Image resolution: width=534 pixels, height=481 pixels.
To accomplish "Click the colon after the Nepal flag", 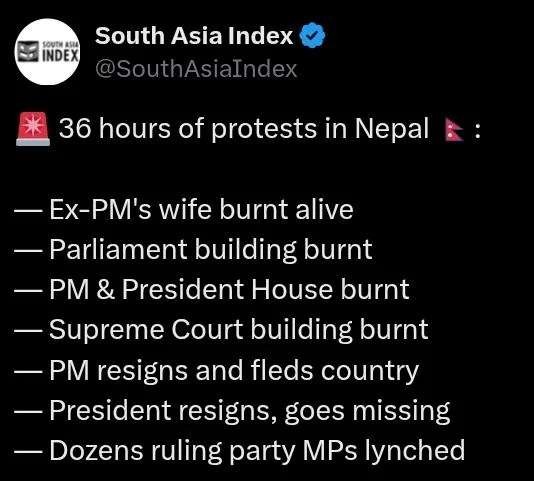I will click(x=477, y=131).
